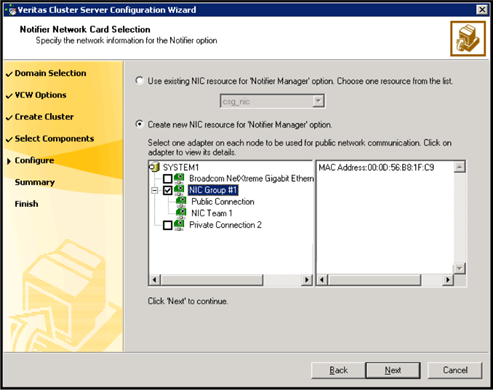Click the server graphic in header corner

coord(468,39)
